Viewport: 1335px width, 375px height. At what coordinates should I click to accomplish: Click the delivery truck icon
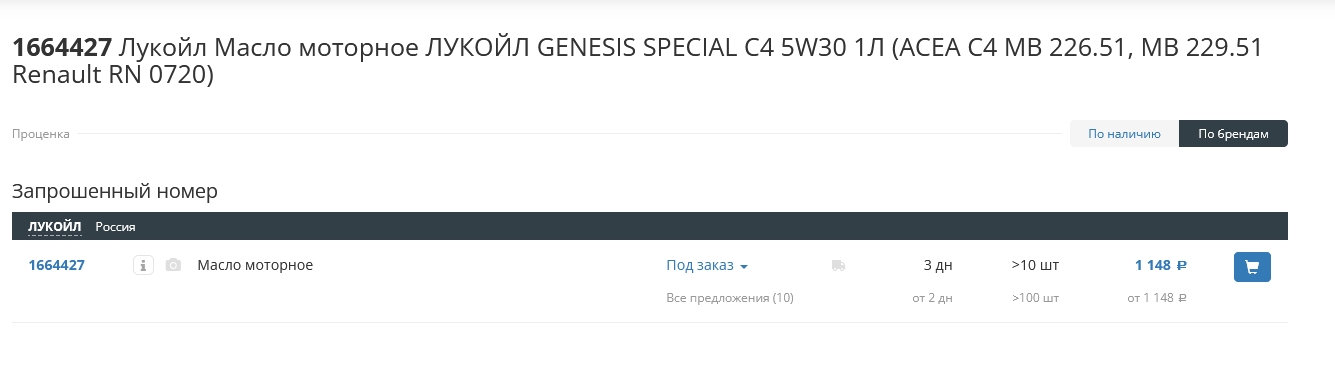tap(838, 265)
